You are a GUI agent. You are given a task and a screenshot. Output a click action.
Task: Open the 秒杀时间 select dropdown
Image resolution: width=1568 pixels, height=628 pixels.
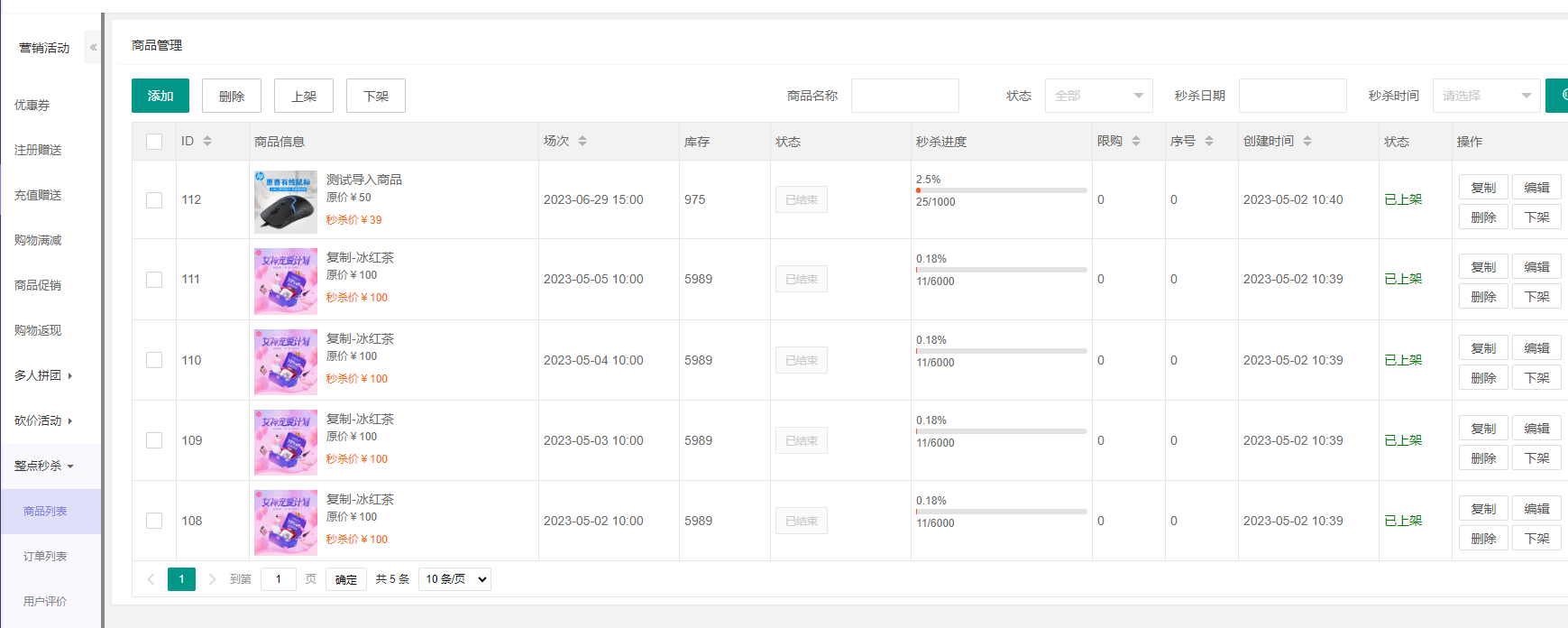[1486, 96]
